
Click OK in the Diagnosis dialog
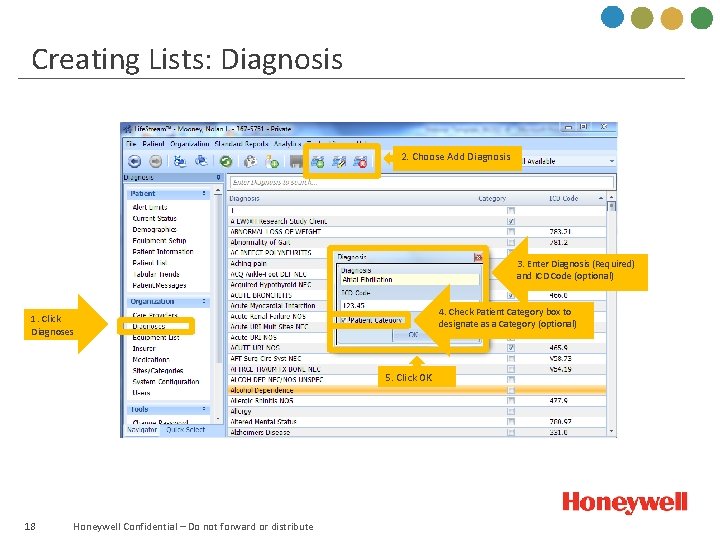pos(412,335)
